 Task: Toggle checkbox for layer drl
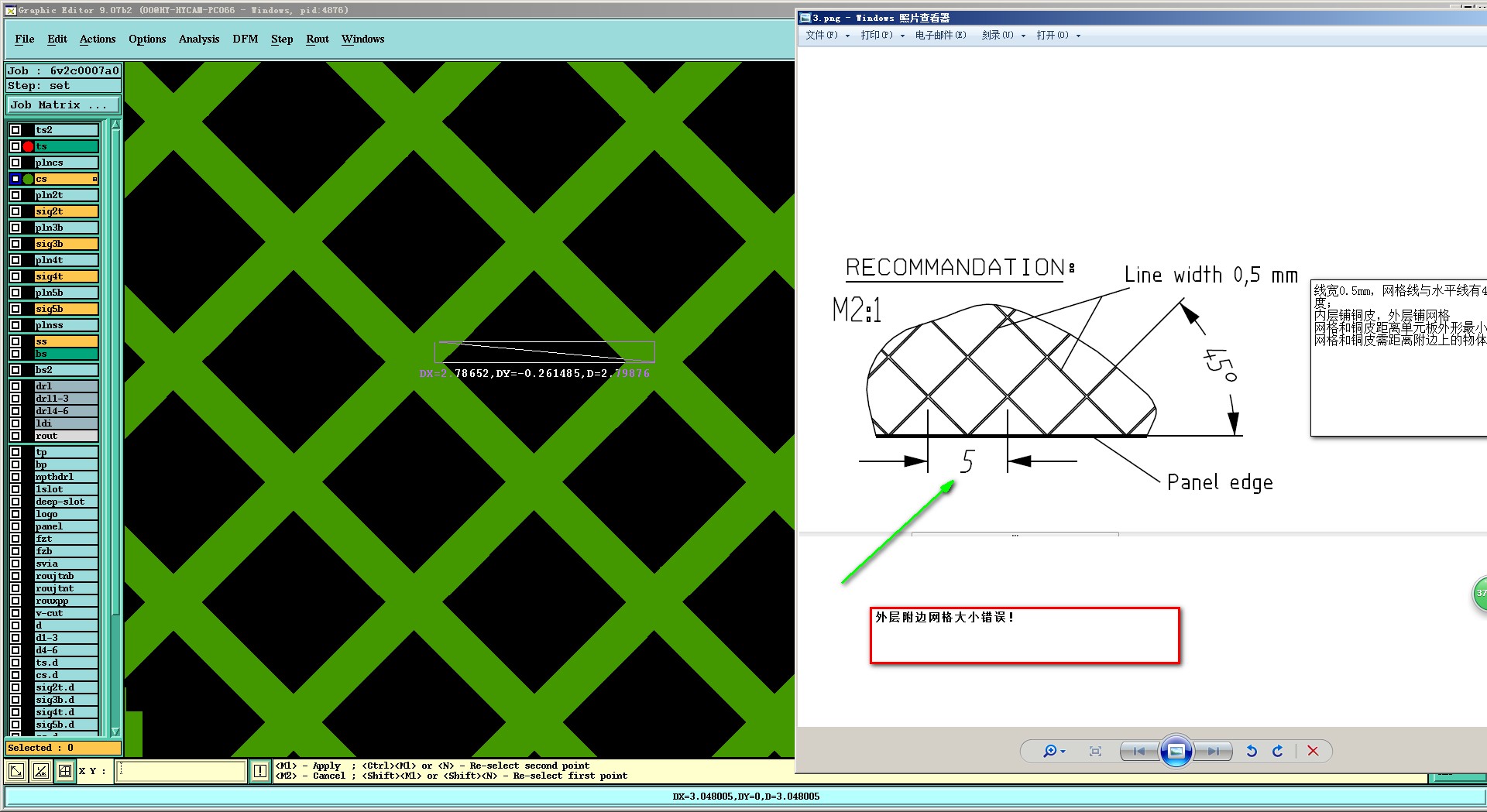pyautogui.click(x=15, y=386)
